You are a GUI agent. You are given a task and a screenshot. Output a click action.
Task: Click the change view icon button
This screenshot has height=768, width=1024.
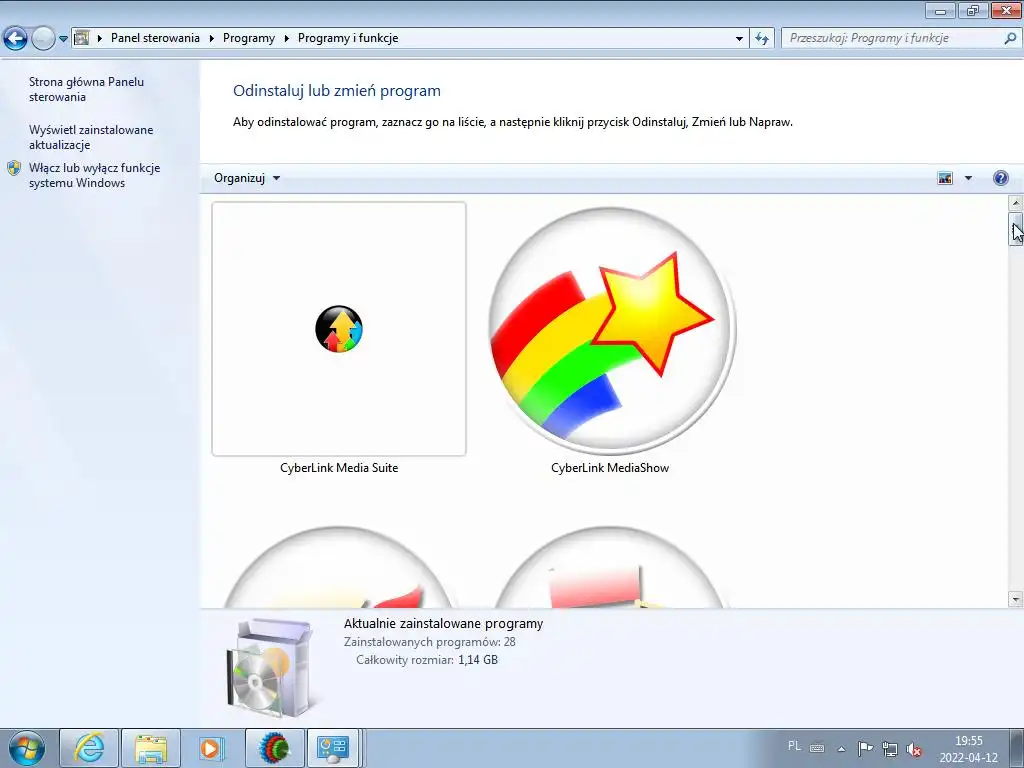(945, 178)
